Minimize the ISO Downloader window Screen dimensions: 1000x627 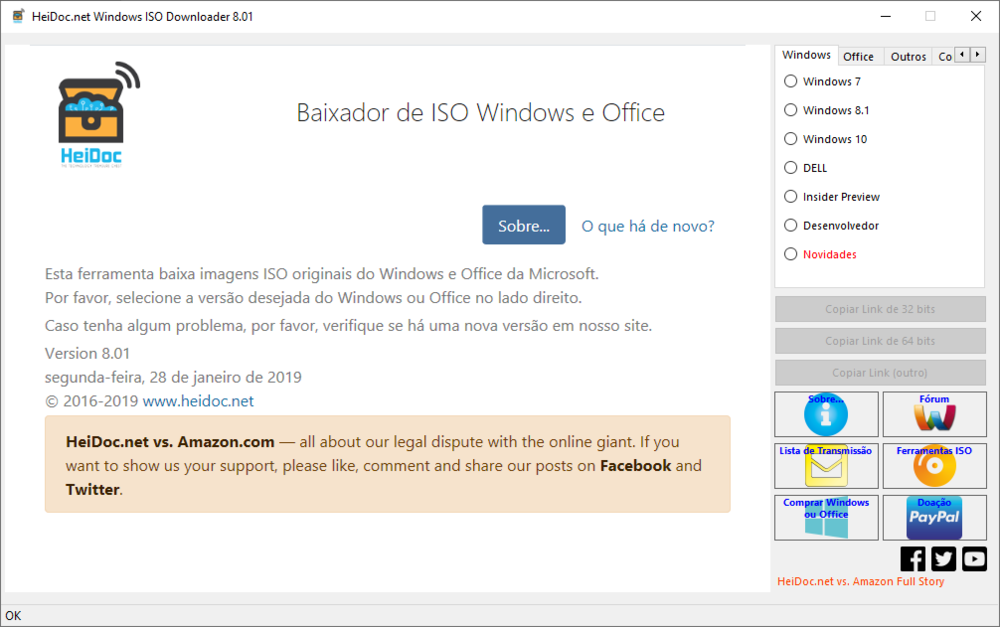[x=885, y=16]
